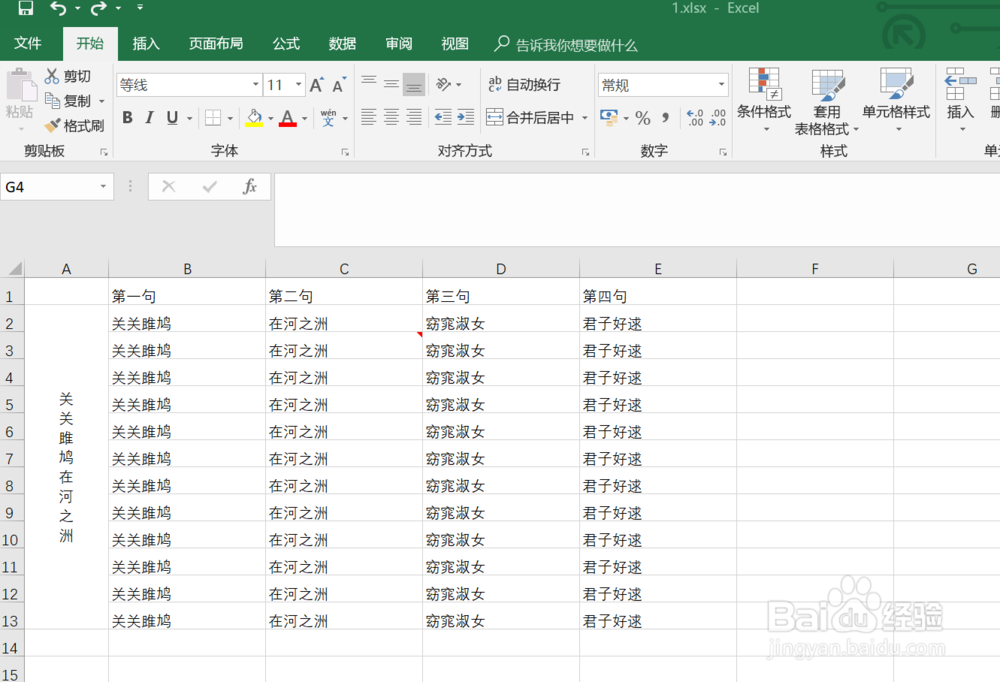Image resolution: width=1000 pixels, height=682 pixels.
Task: Click Merge & Center (合并后居中) button
Action: click(x=531, y=117)
